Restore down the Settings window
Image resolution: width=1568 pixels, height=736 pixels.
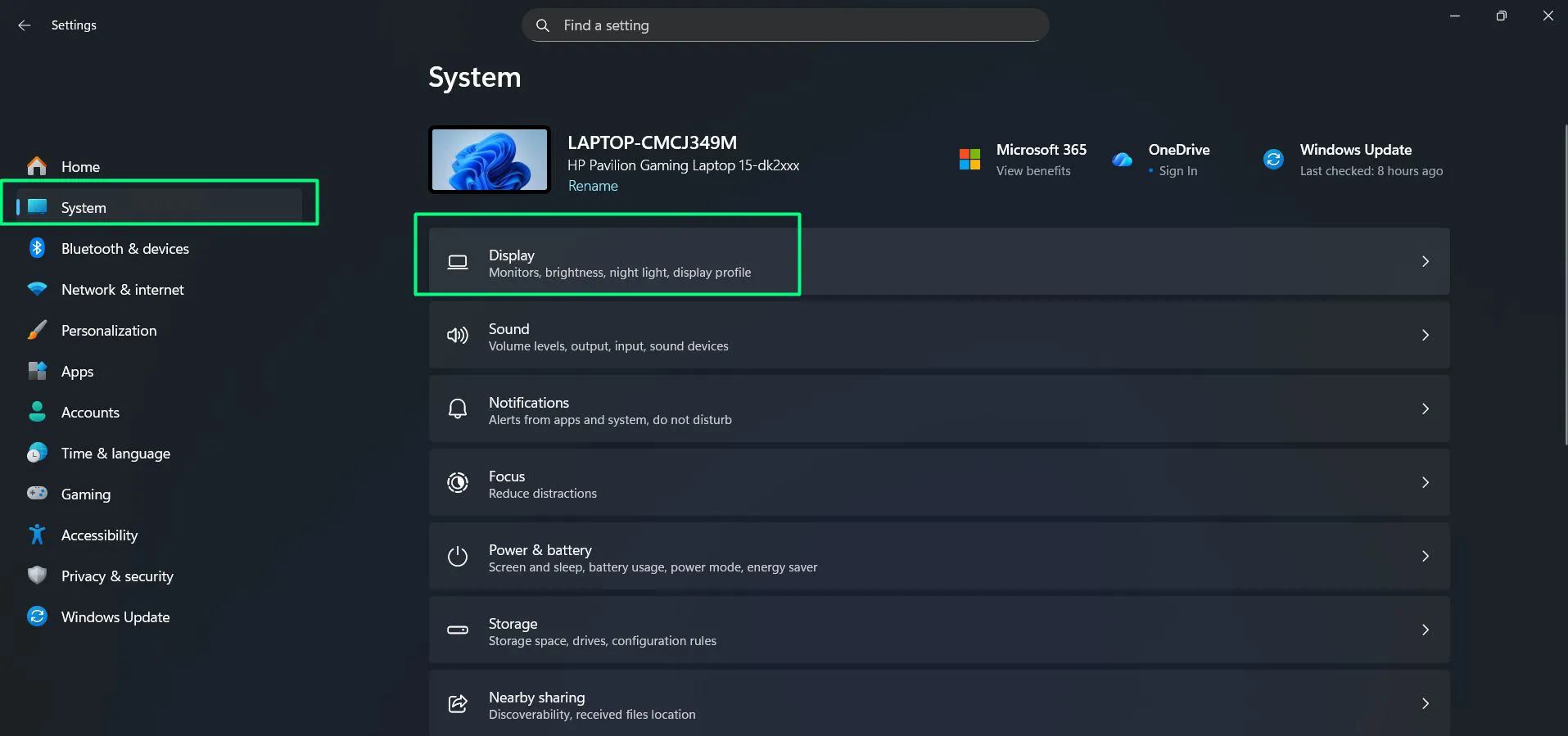click(x=1501, y=16)
